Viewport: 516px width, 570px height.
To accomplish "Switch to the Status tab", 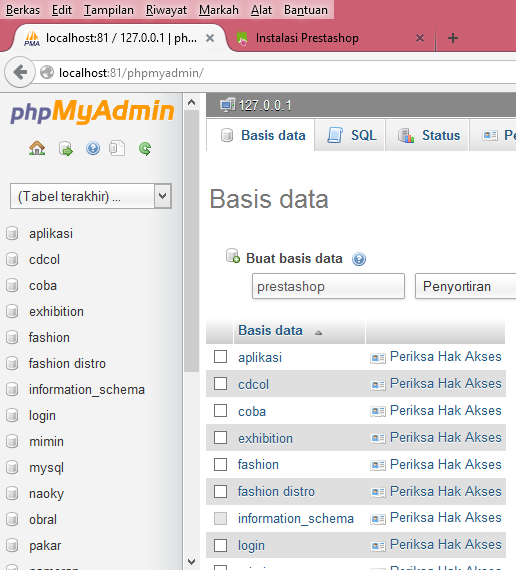I will tap(427, 135).
